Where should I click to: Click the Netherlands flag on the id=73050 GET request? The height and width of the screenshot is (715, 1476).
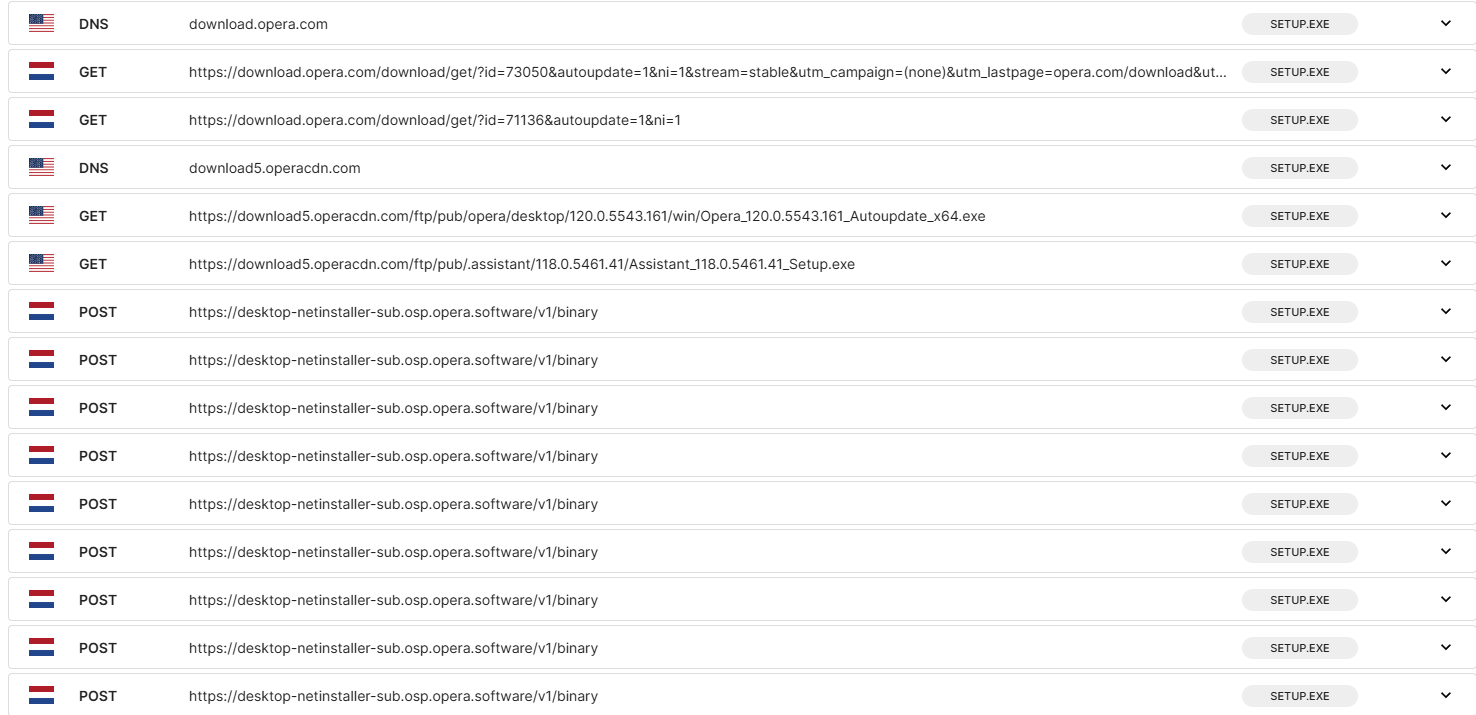(x=41, y=72)
